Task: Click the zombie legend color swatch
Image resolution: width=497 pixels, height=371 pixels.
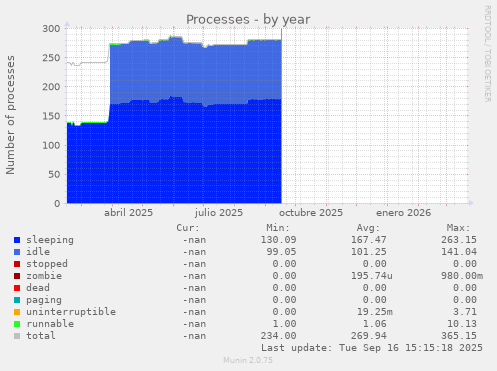Action: [17, 276]
